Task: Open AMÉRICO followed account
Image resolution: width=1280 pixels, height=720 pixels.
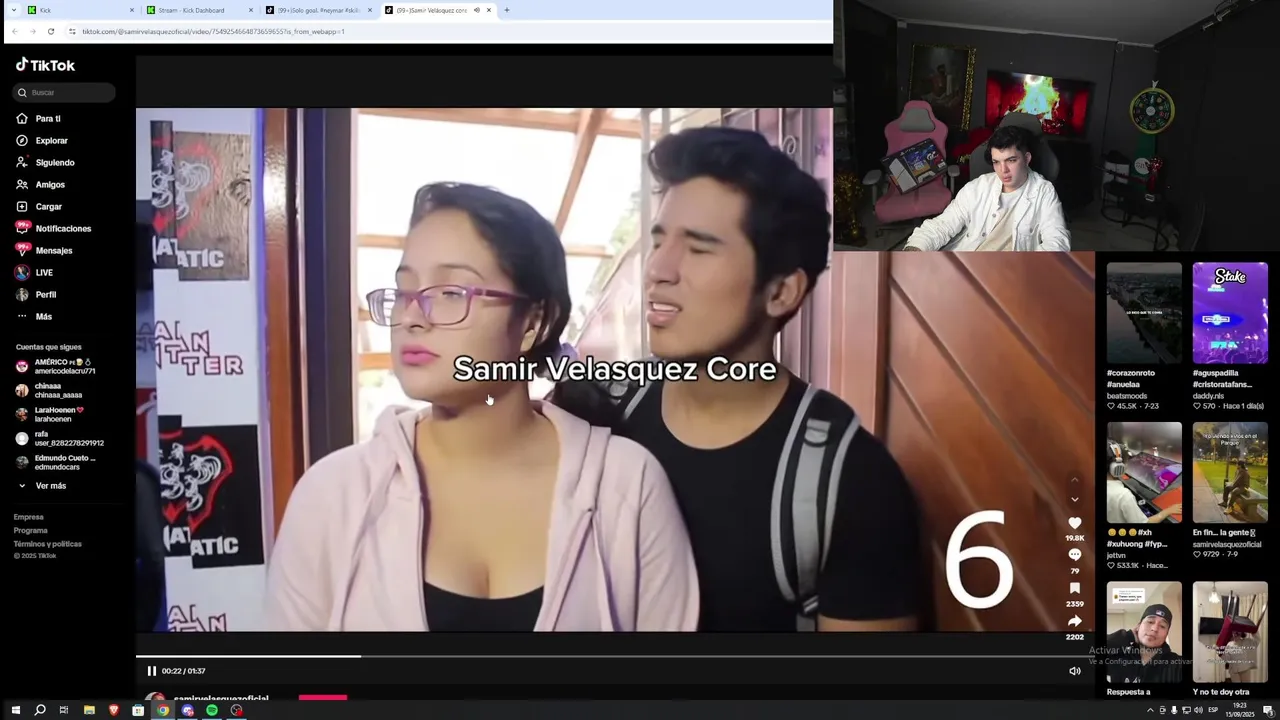Action: tap(56, 366)
